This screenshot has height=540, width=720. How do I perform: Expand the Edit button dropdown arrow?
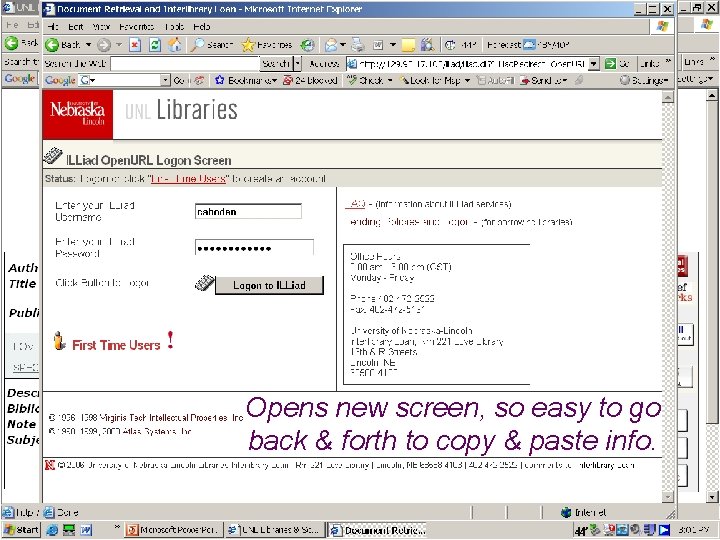(x=393, y=45)
